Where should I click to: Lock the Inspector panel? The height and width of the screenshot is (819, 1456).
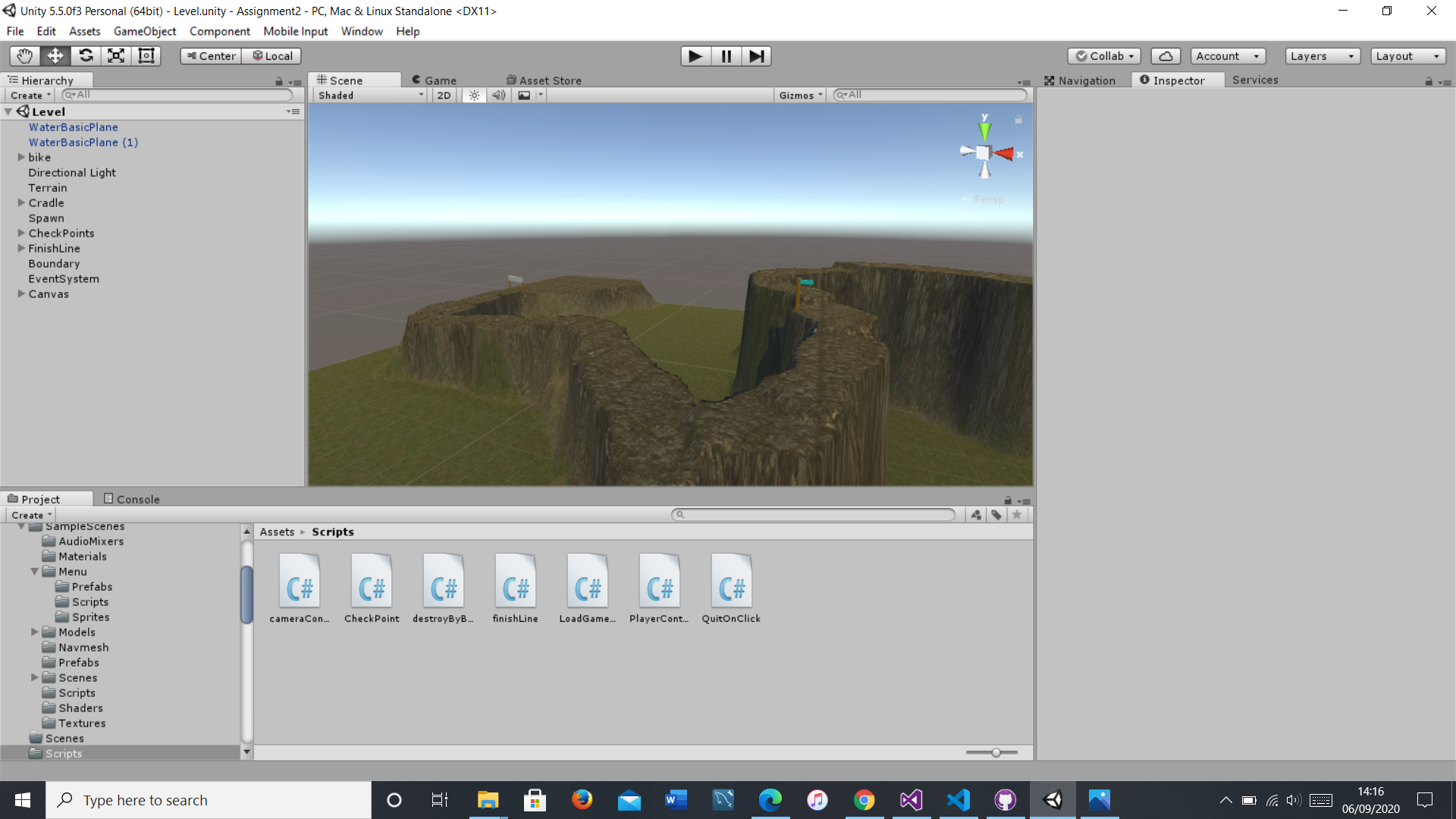1429,81
